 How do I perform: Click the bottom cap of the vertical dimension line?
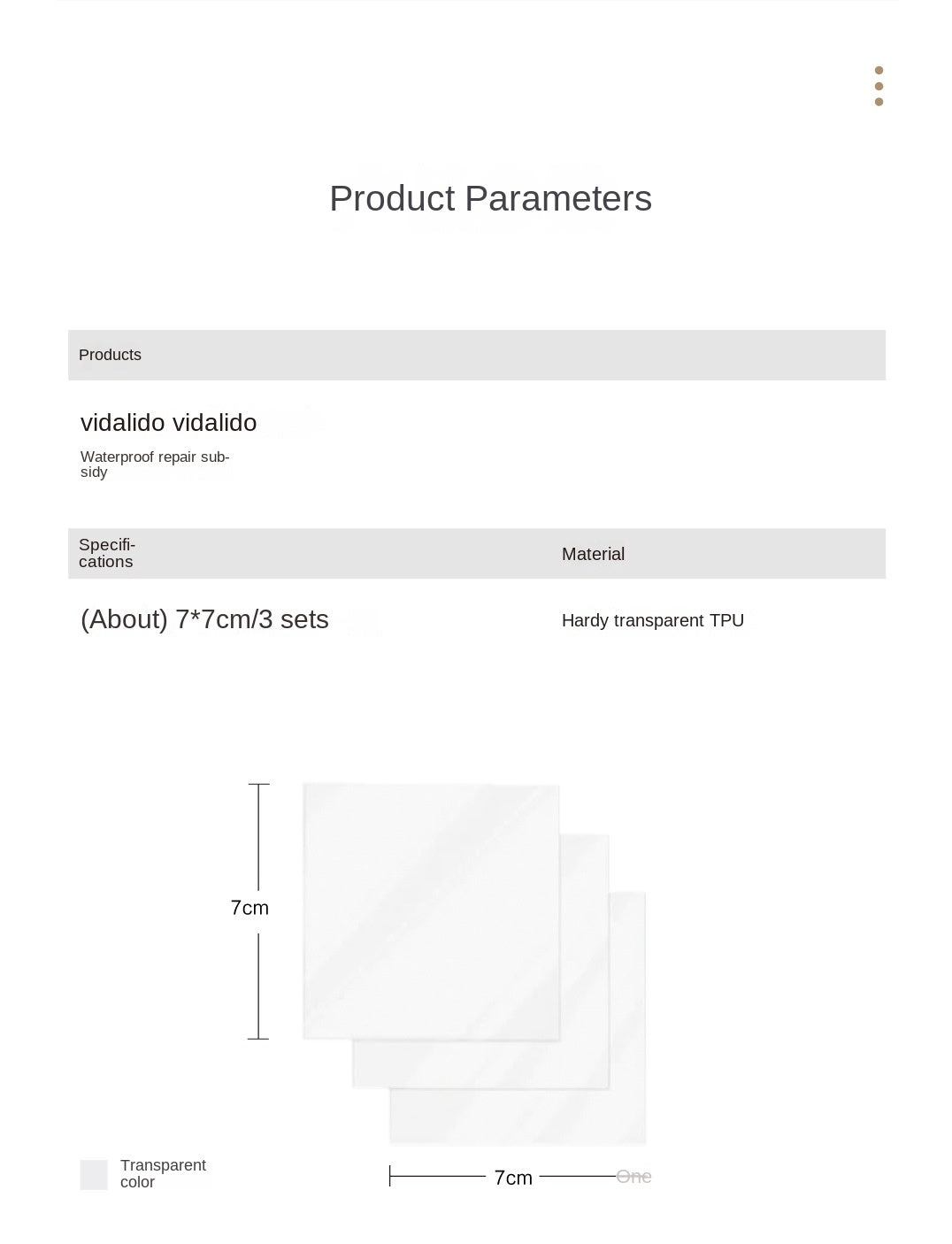(258, 1038)
